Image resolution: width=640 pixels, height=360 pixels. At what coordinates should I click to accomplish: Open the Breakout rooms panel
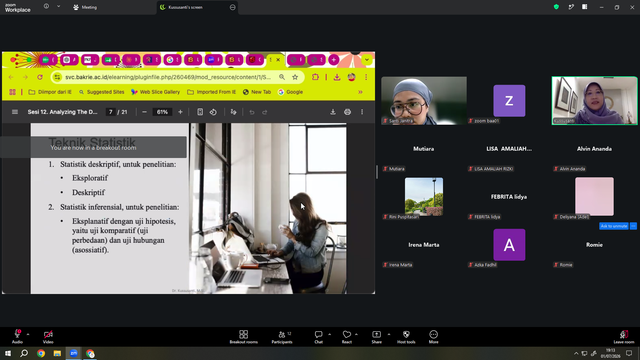243,337
